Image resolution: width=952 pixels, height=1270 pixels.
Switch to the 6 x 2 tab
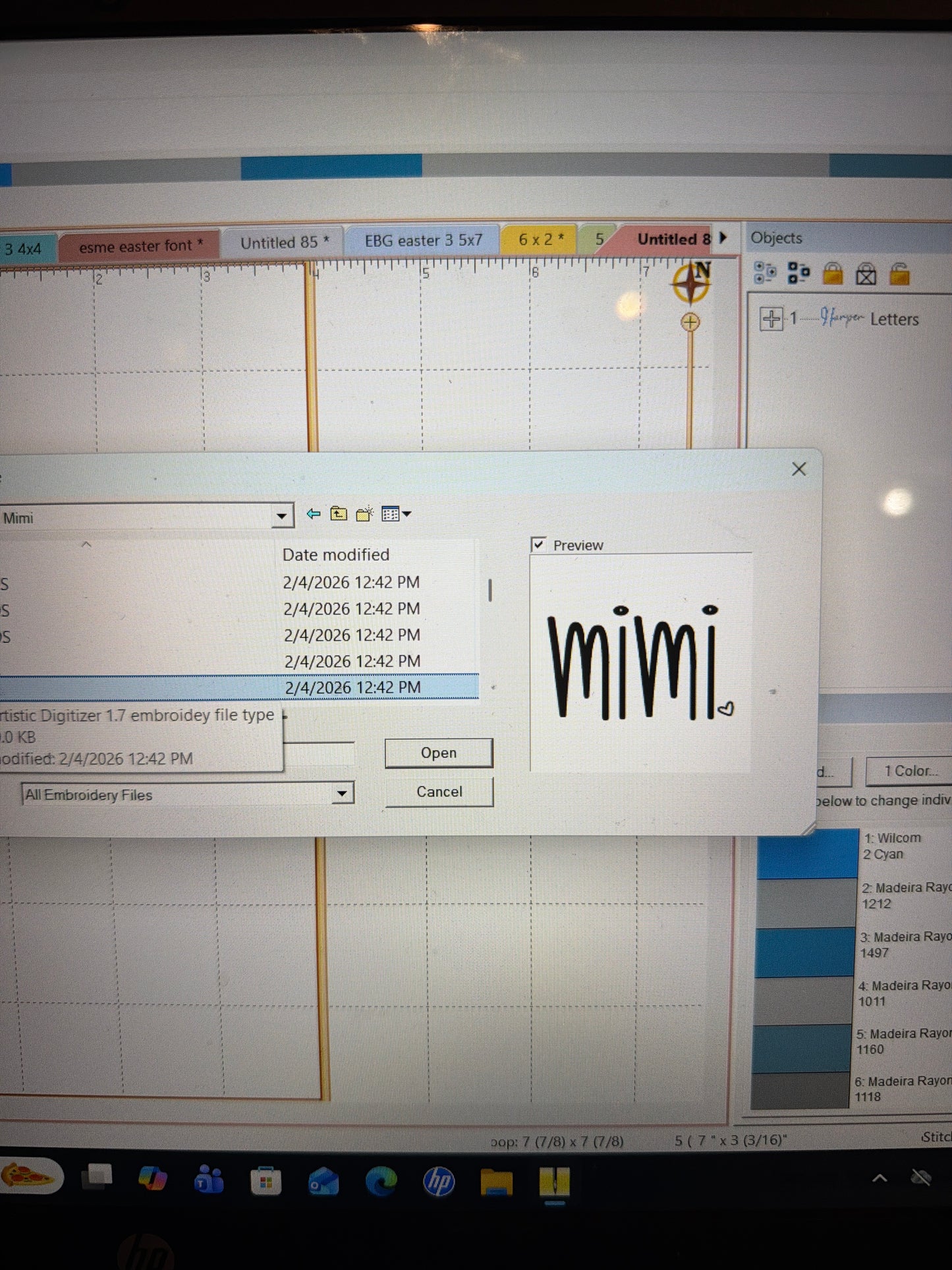pyautogui.click(x=540, y=239)
